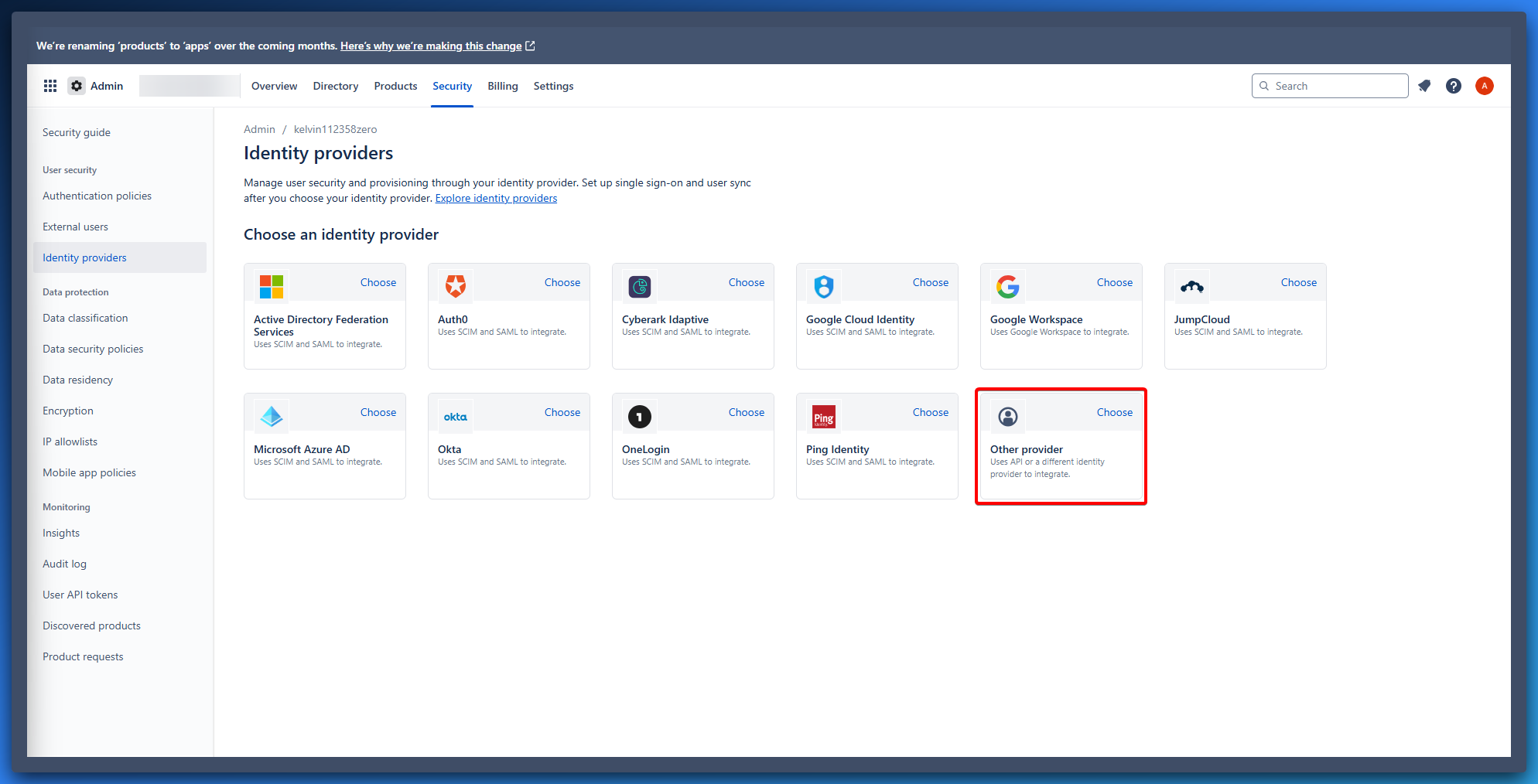Open the Products tab

[395, 86]
